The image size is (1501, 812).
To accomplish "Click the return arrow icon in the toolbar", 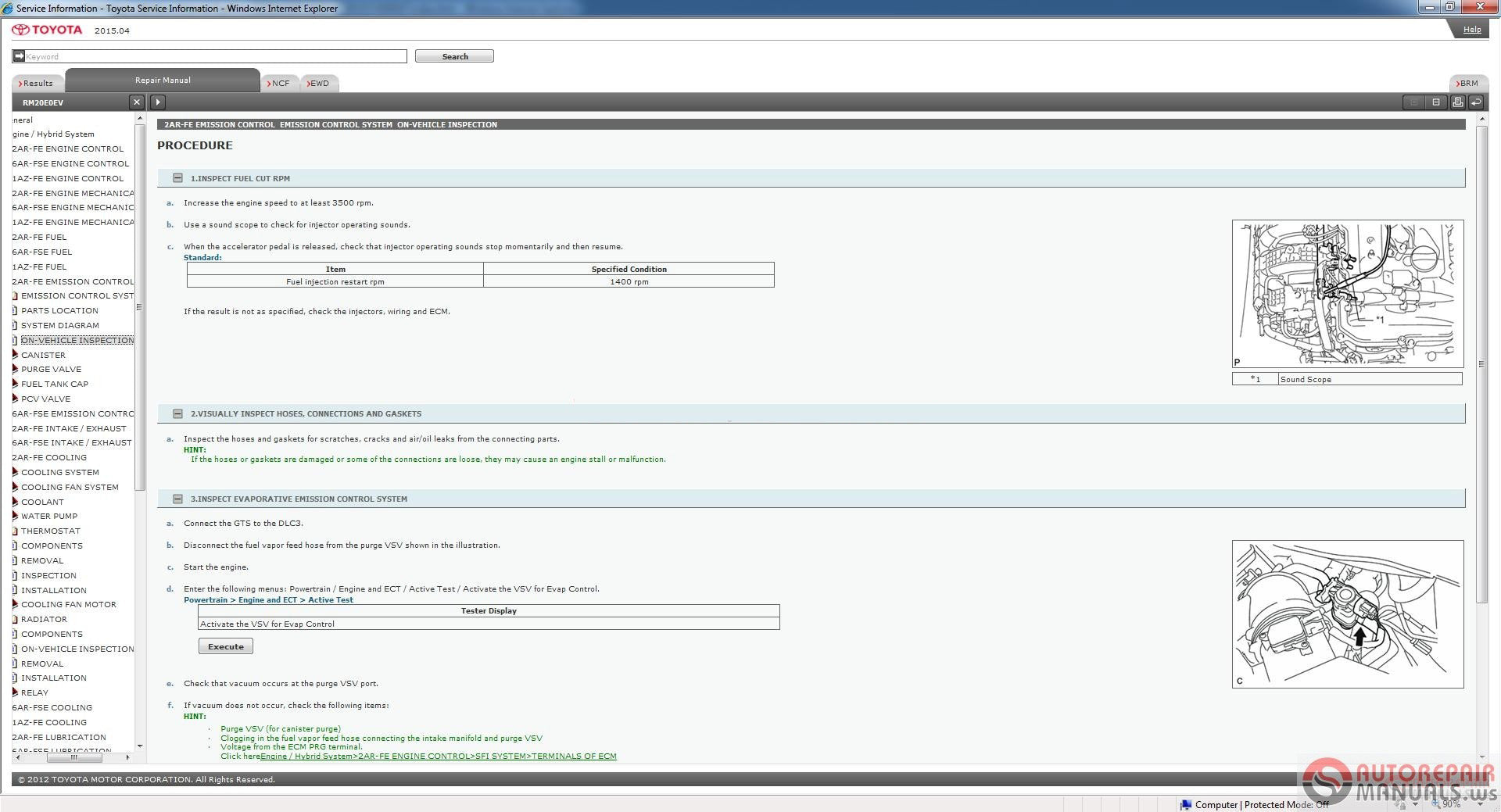I will click(x=1476, y=102).
